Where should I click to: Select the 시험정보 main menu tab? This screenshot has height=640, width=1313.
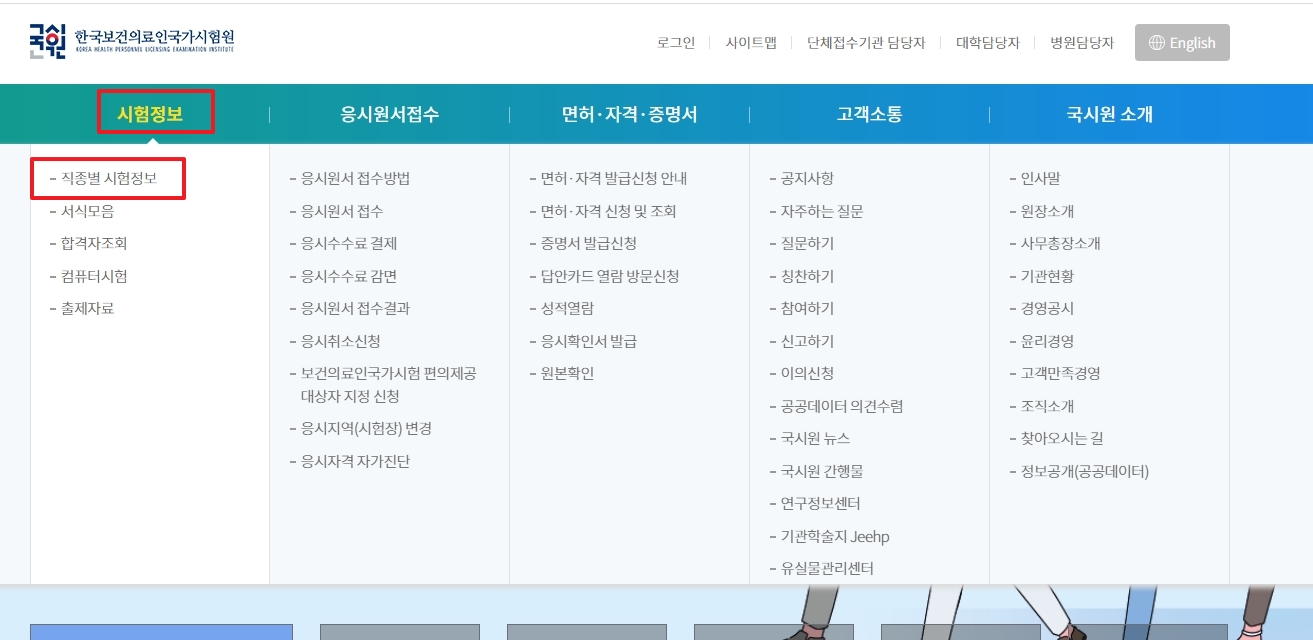[156, 113]
